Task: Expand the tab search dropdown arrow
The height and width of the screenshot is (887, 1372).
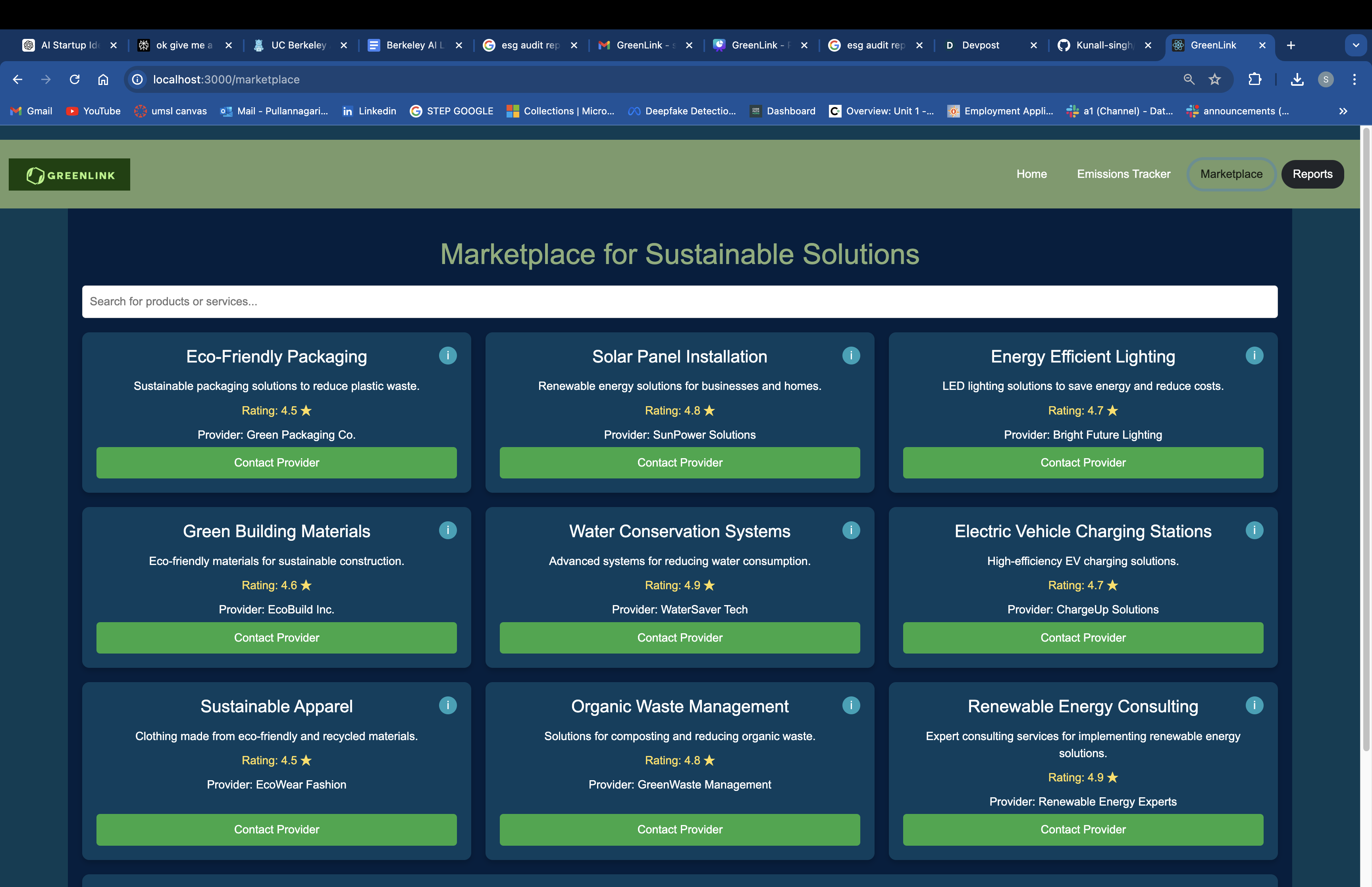Action: click(1355, 45)
